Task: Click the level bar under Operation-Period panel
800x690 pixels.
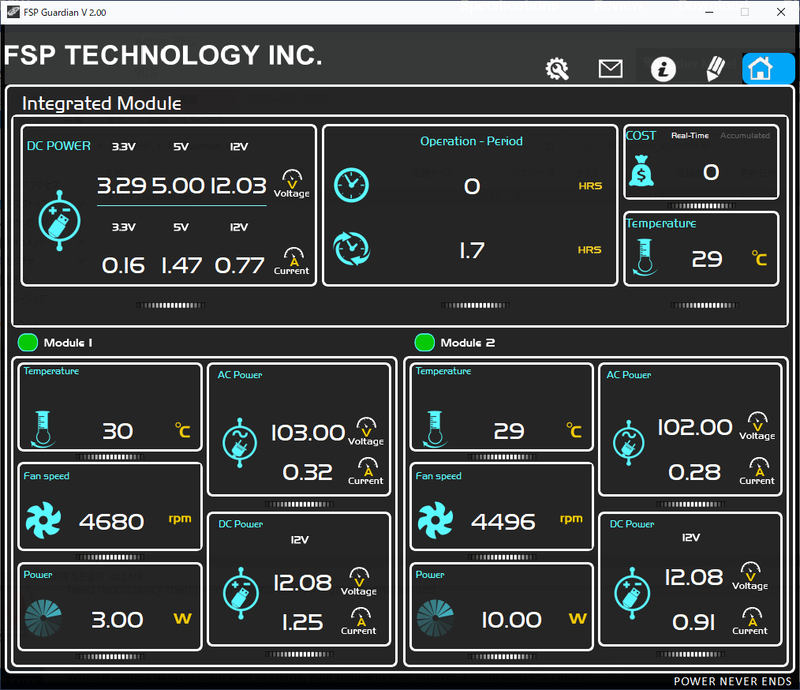Action: (475, 305)
